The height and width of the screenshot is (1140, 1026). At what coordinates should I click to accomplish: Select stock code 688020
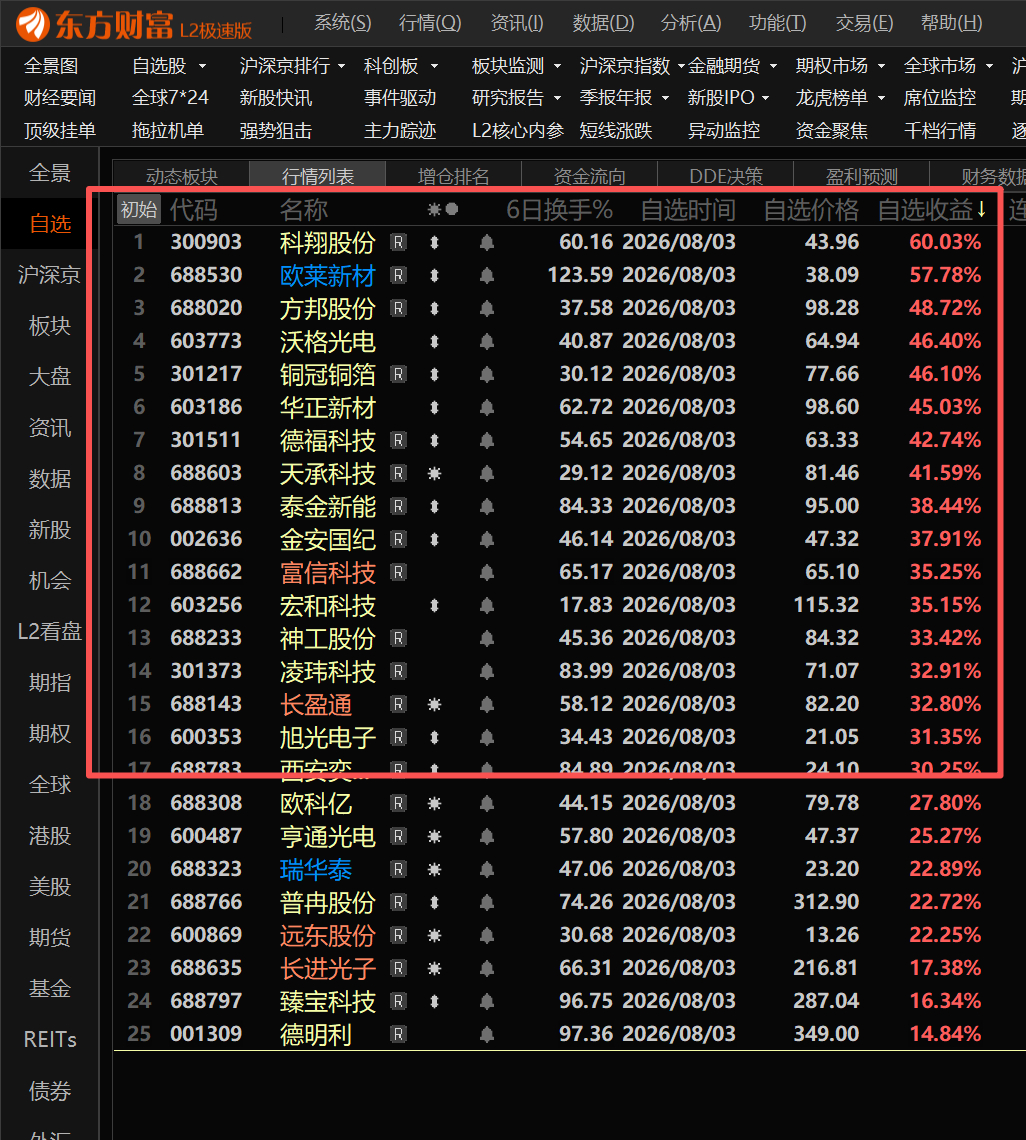coord(206,308)
